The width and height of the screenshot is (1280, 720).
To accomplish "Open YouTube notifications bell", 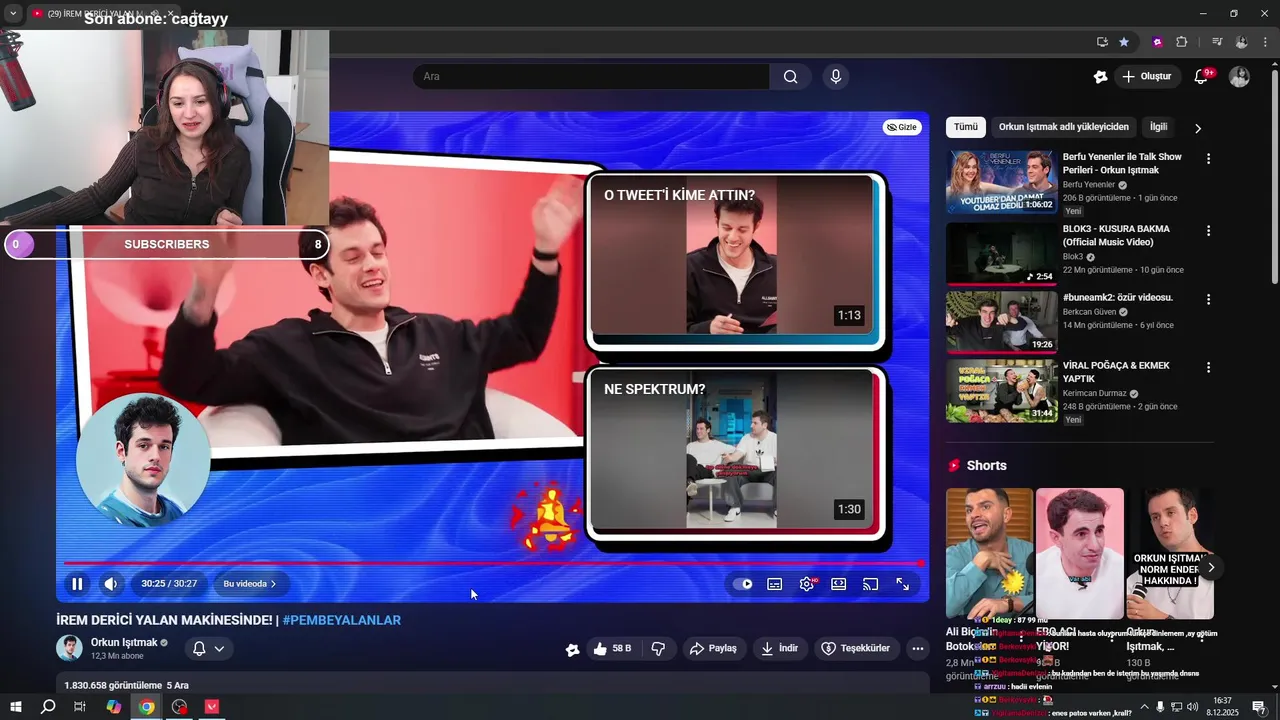I will [1202, 77].
